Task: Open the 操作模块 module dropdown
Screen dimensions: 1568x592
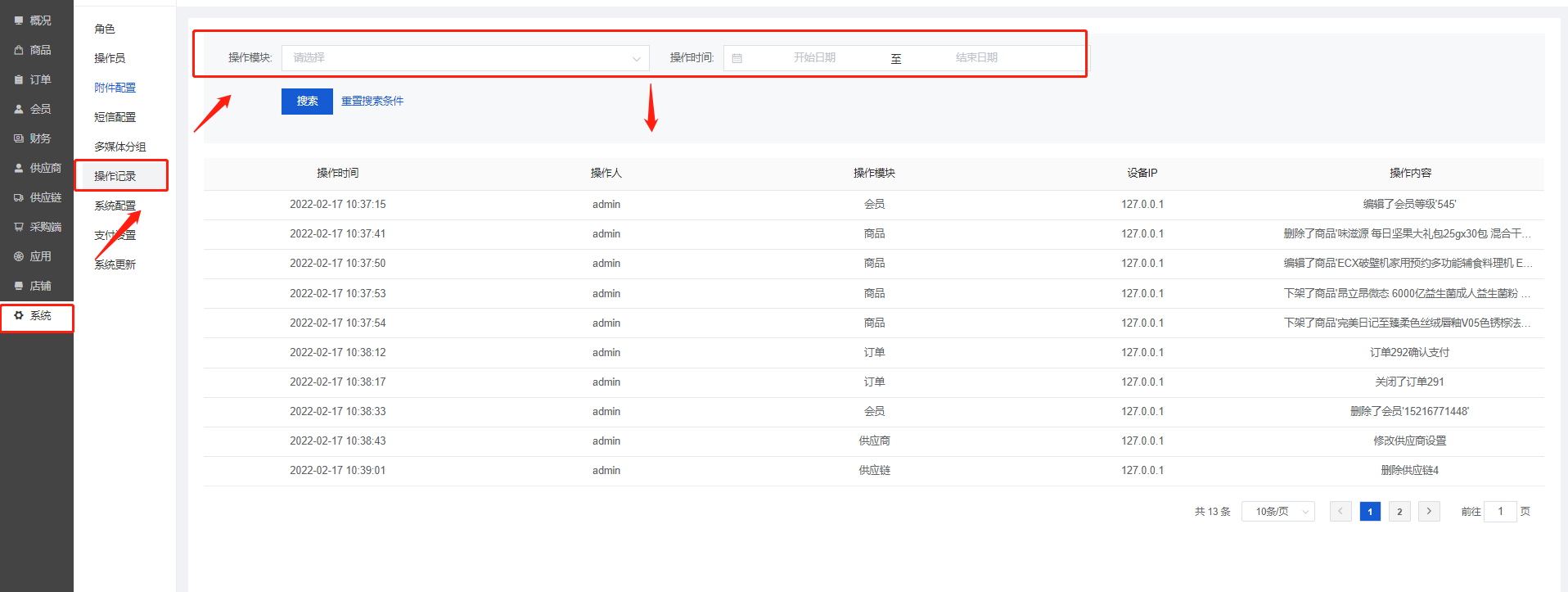Action: click(x=465, y=58)
